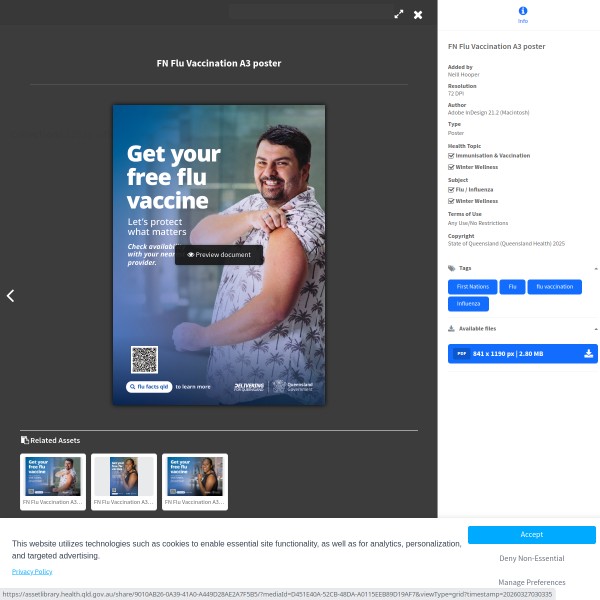Click Manage Preferences in cookie banner
Image resolution: width=600 pixels, height=600 pixels.
(x=531, y=582)
